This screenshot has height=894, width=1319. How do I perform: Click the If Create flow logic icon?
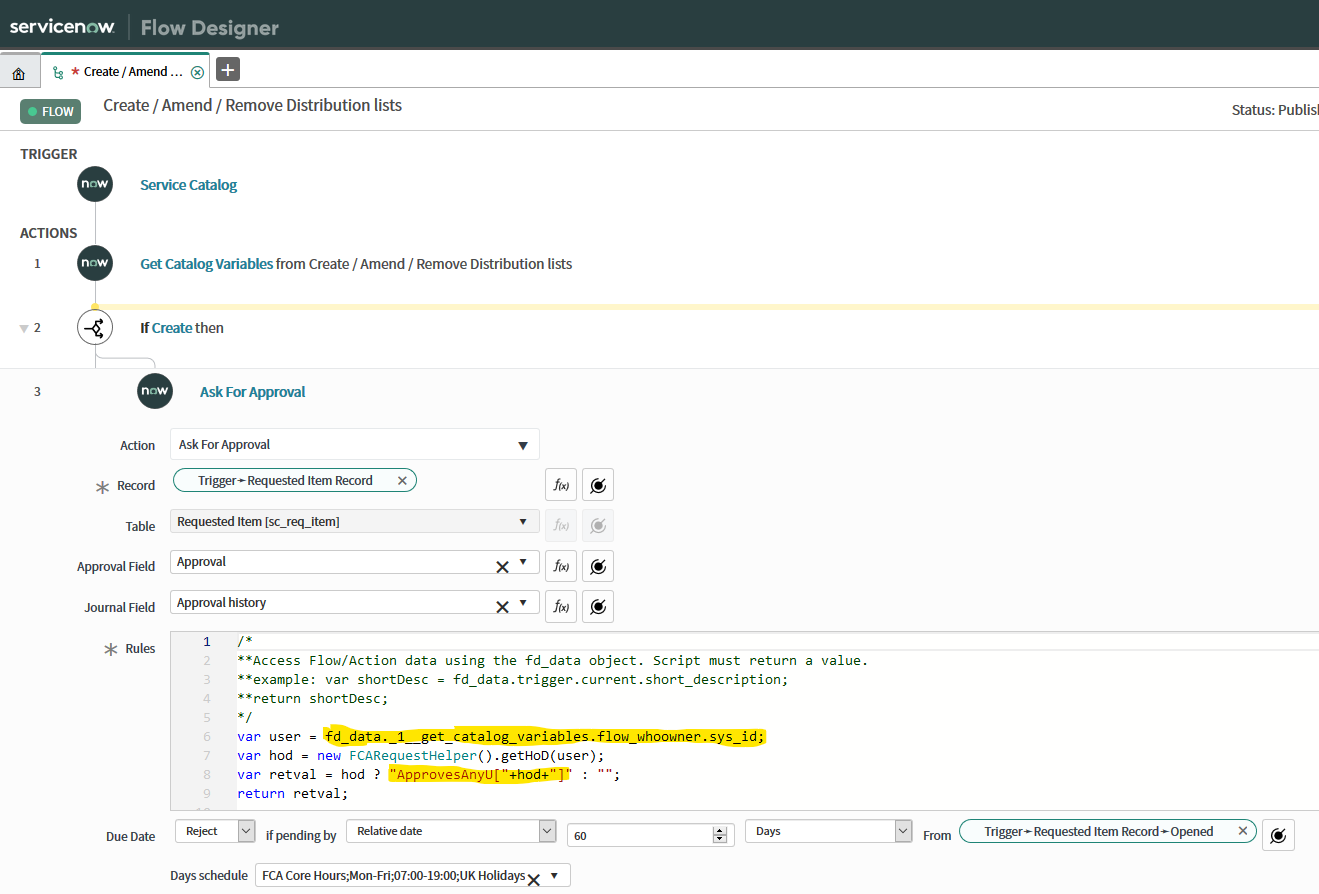point(95,328)
